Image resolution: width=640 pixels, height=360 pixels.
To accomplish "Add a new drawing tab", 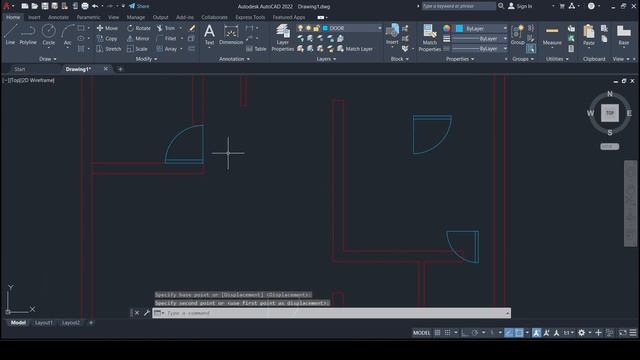I will [120, 69].
